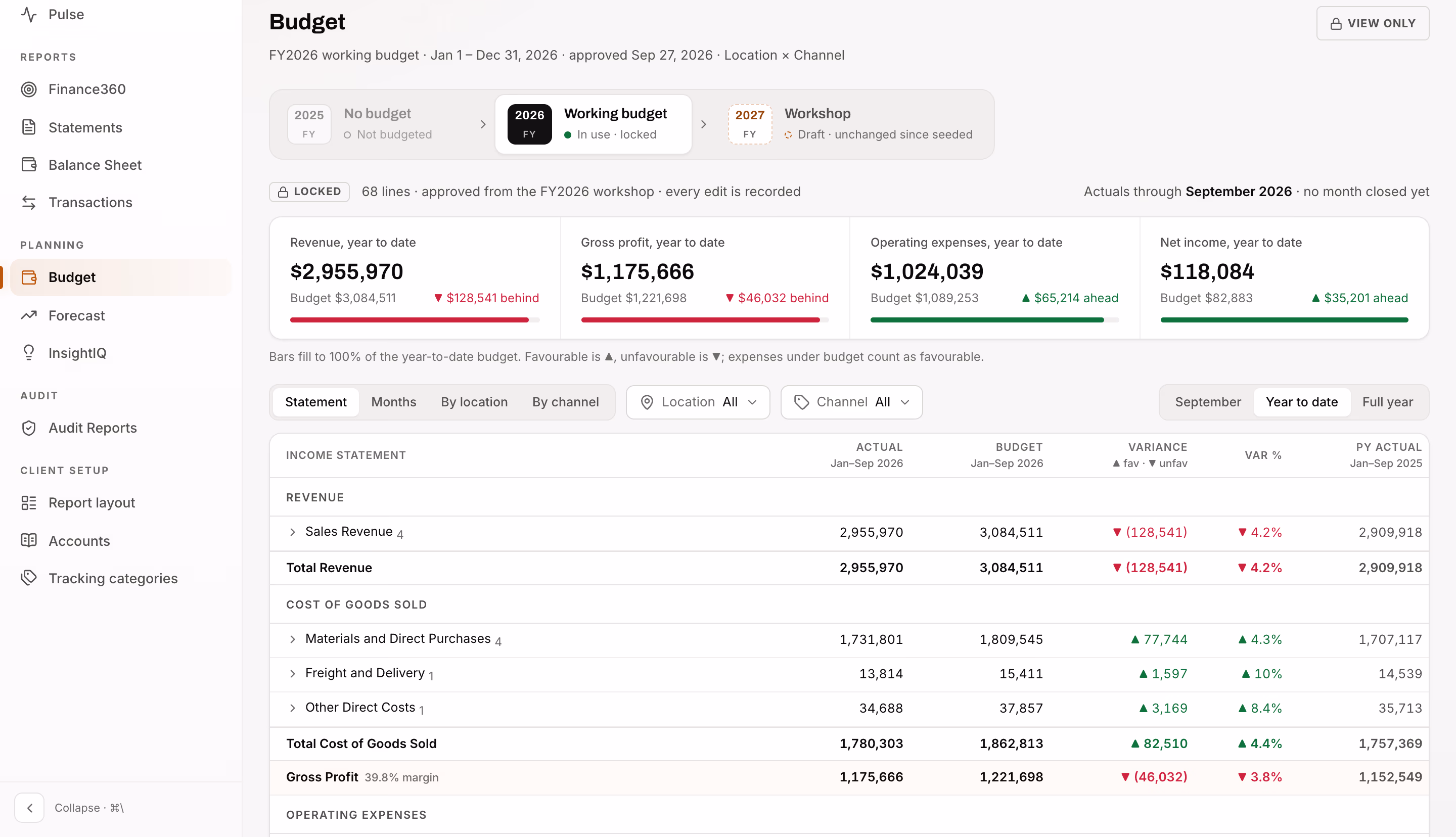Click the tag icon in Channel filter
The image size is (1456, 837).
(x=801, y=402)
